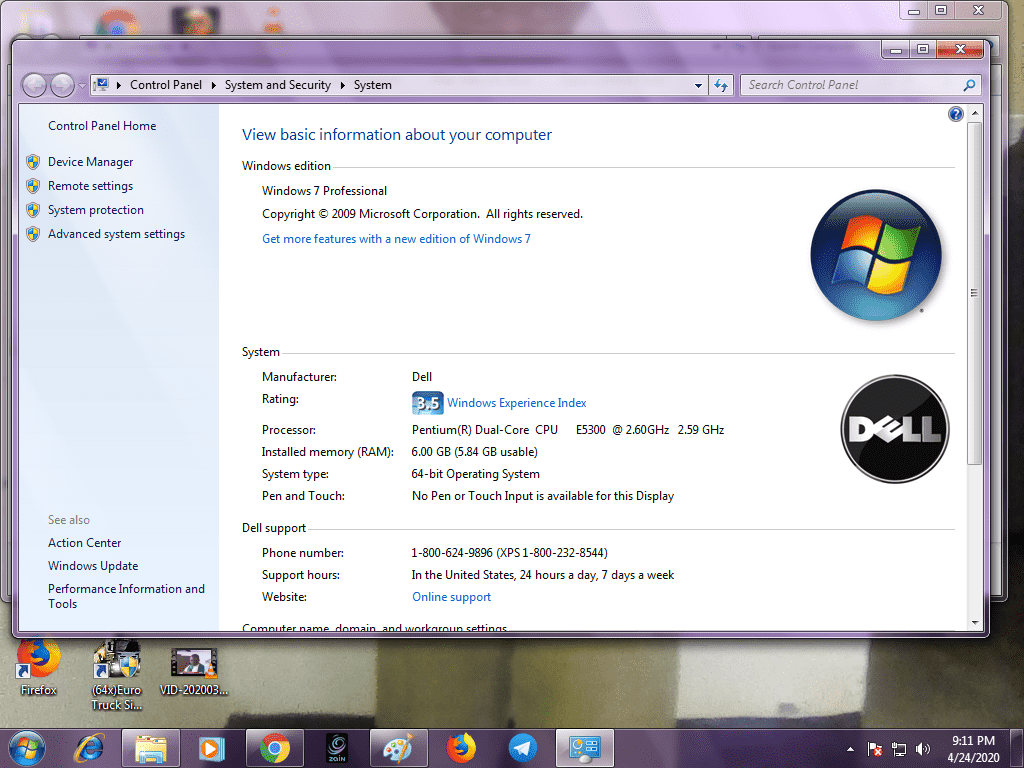Expand the arrow after 'System and Security'
The width and height of the screenshot is (1024, 768).
tap(342, 86)
